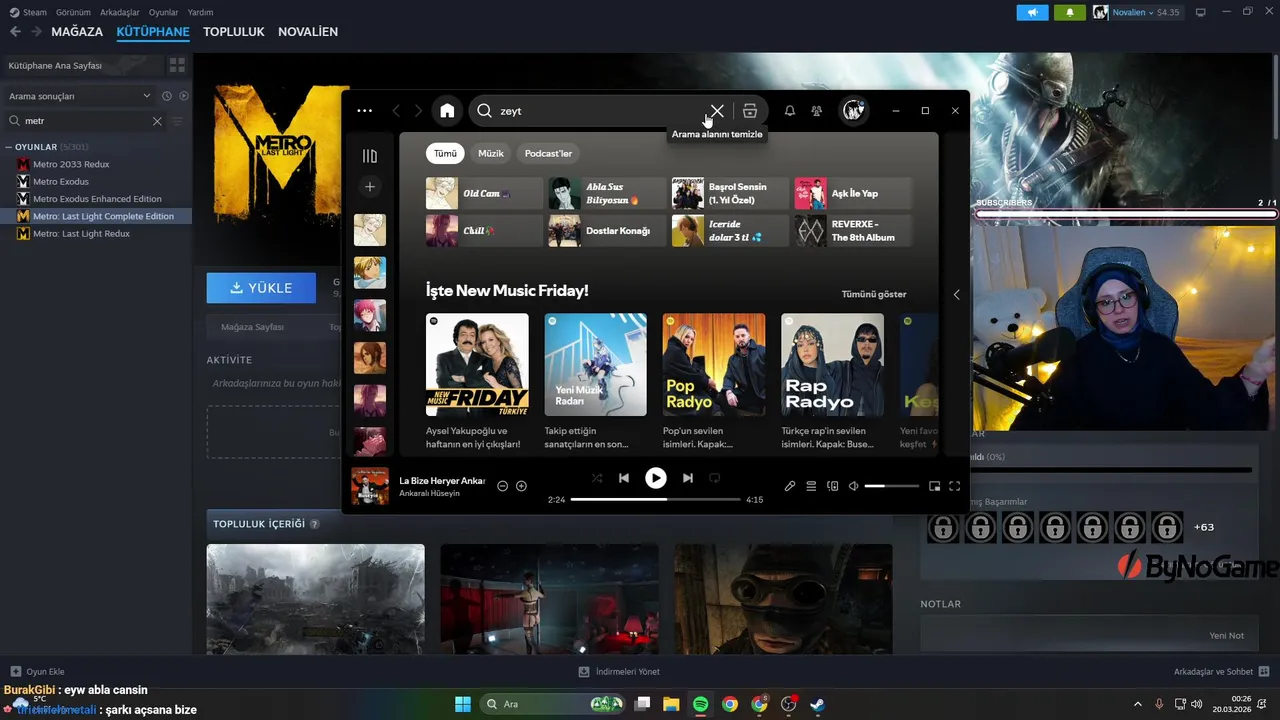The image size is (1280, 720).
Task: Hide the current song via minus icon
Action: click(x=503, y=486)
